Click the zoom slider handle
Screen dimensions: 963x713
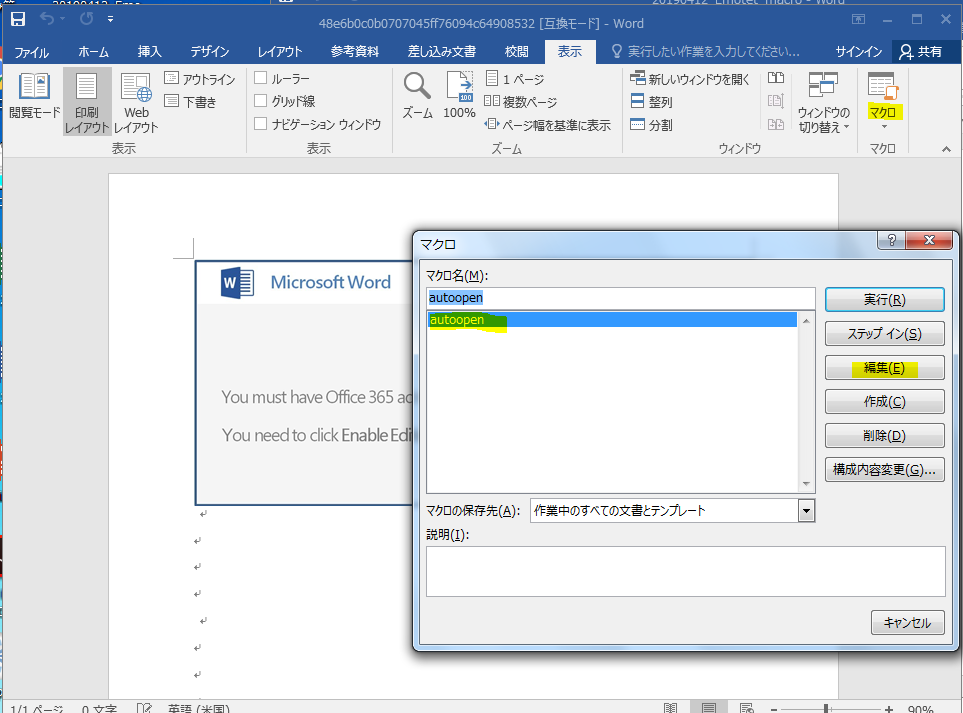click(827, 709)
